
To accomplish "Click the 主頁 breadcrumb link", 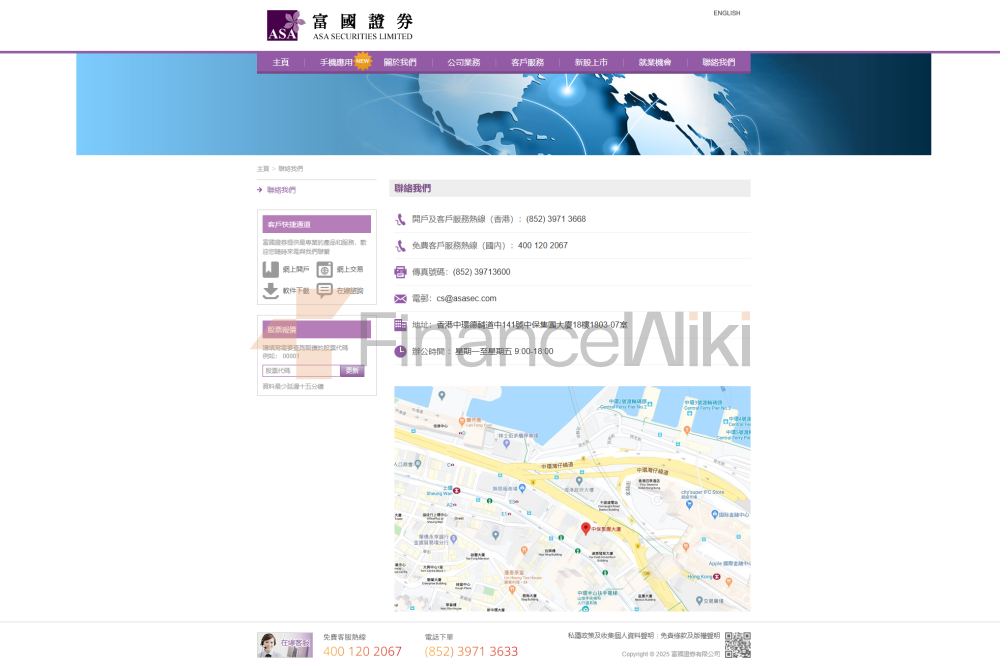I will click(x=263, y=169).
